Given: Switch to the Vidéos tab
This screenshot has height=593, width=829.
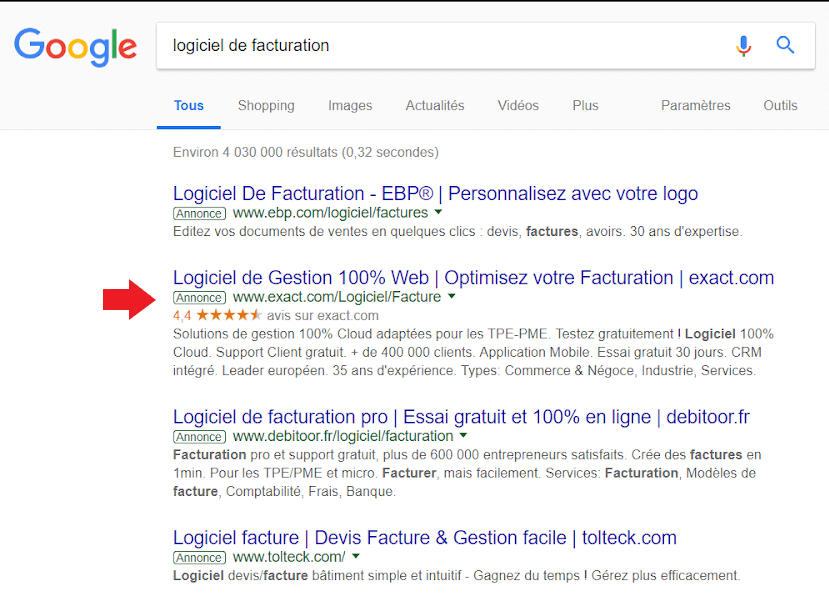Looking at the screenshot, I should (x=518, y=106).
